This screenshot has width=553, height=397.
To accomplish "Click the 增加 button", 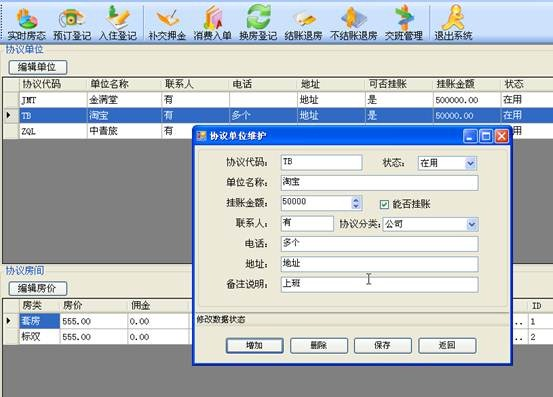I will pos(255,346).
